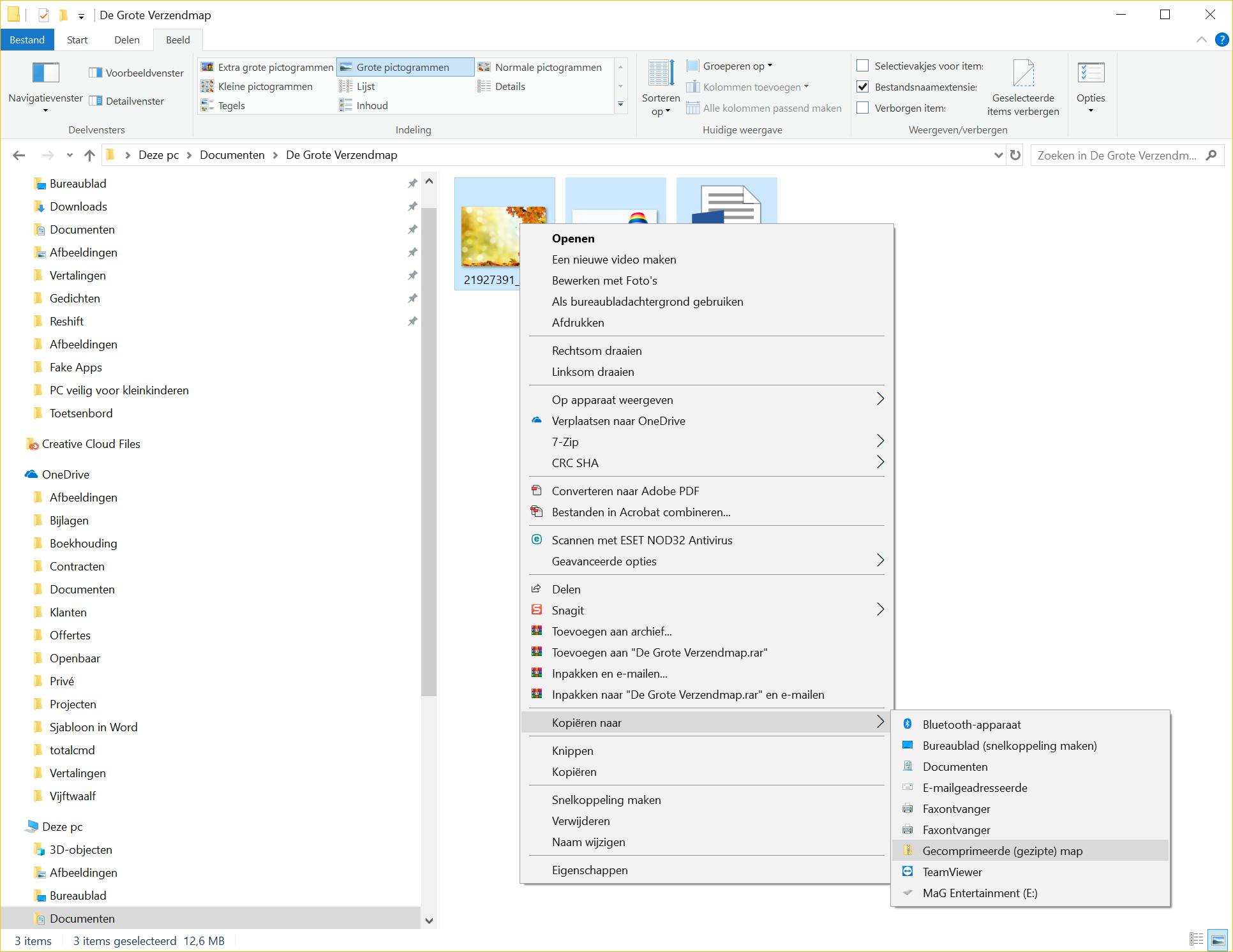Check the Verborgen items checkbox
Screen dimensions: 1233x952
pos(863,108)
